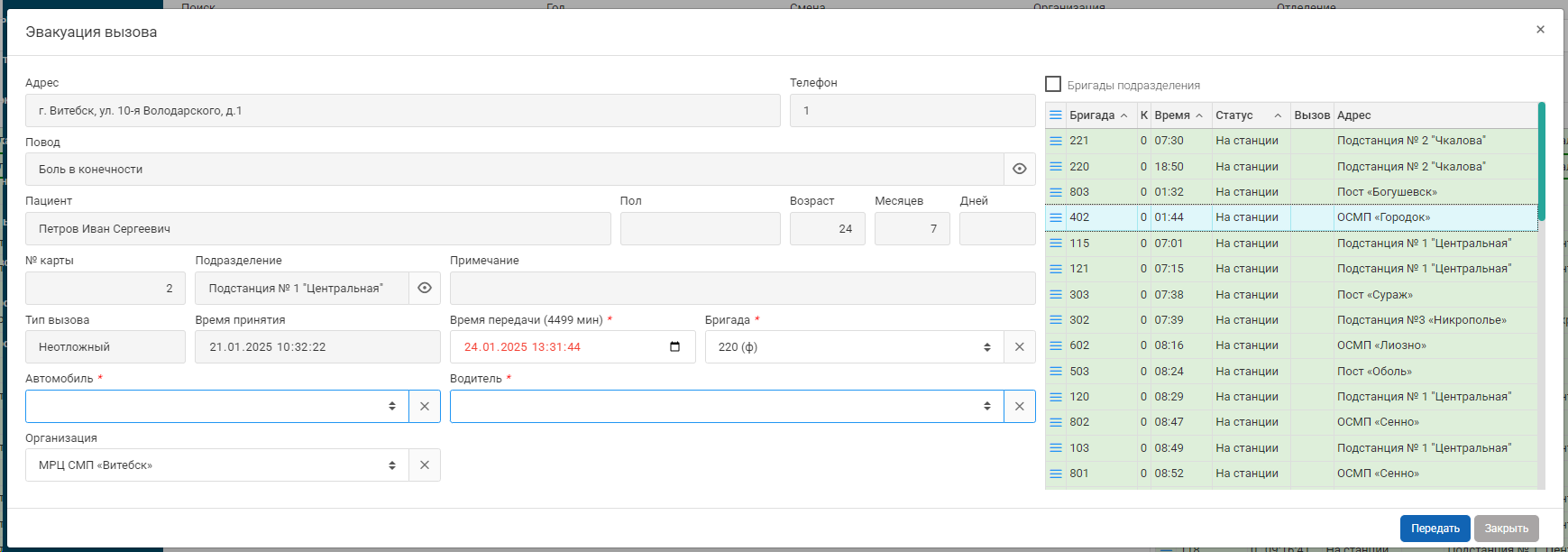This screenshot has width=1568, height=552.
Task: Clear the Организация field with X
Action: click(x=425, y=465)
